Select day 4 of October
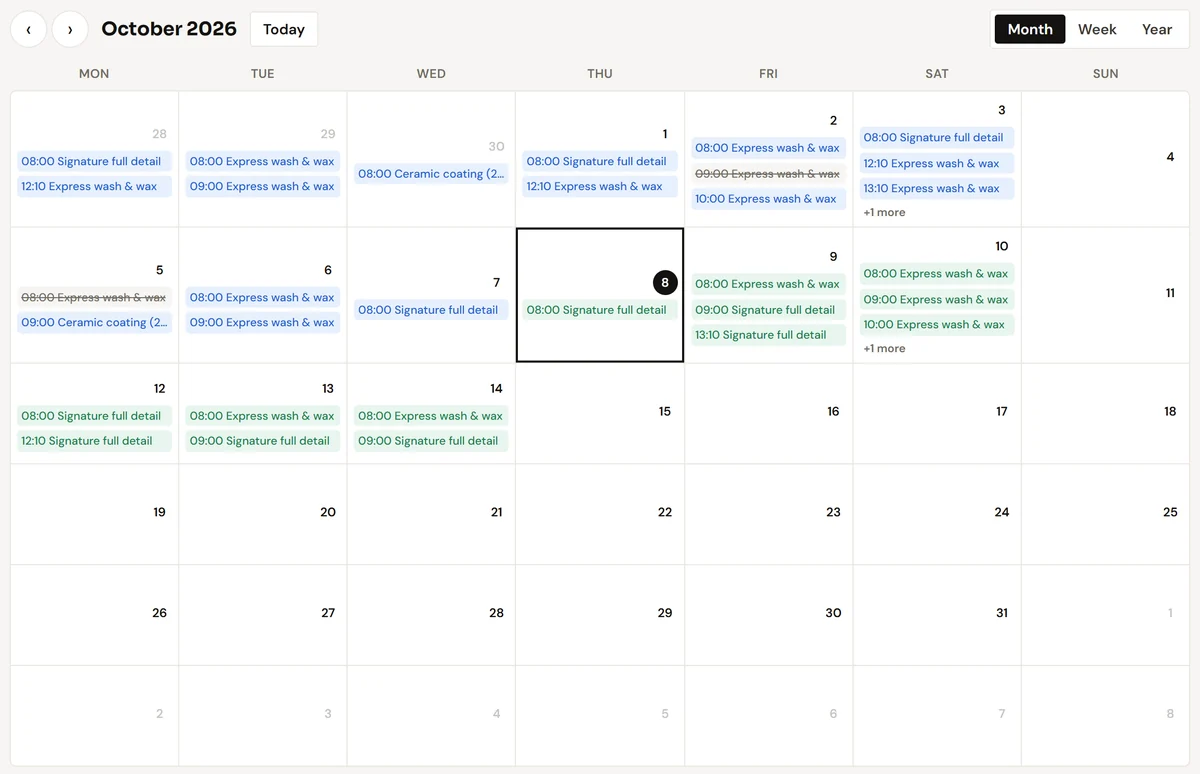The image size is (1200, 774). 1105,159
